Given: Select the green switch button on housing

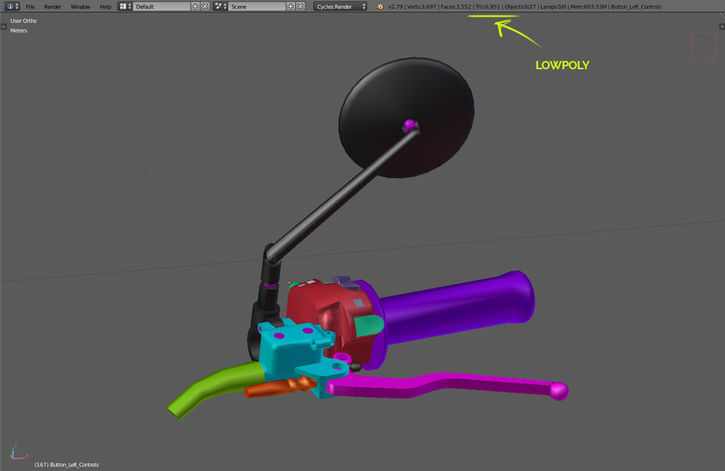Looking at the screenshot, I should [x=369, y=324].
